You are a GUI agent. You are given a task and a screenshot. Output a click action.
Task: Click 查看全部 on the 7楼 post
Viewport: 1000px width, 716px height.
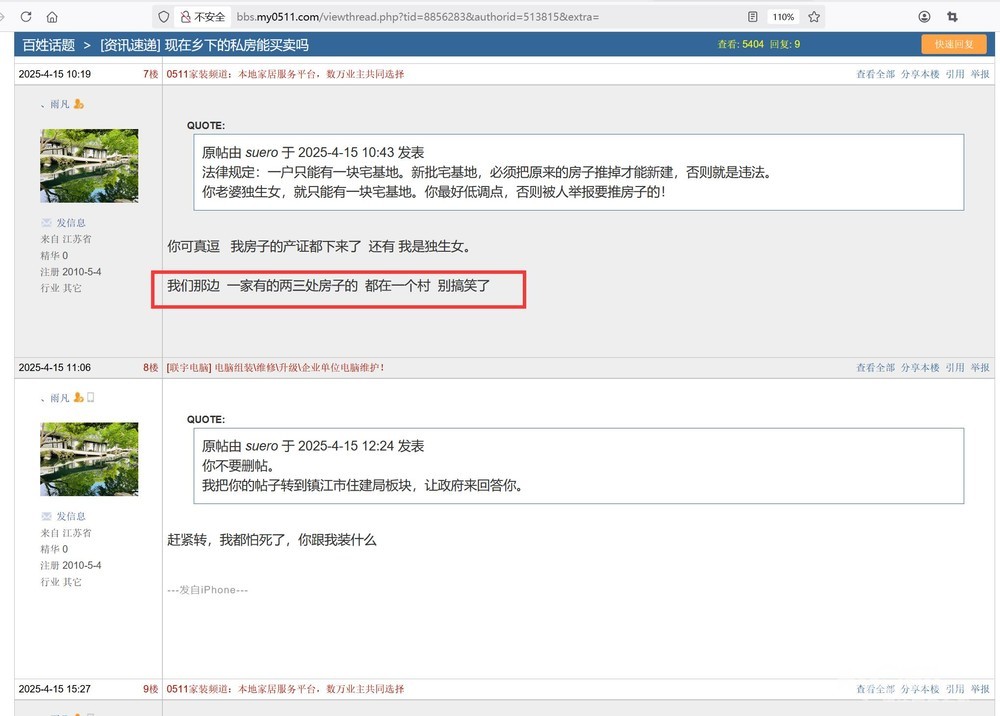[x=875, y=74]
